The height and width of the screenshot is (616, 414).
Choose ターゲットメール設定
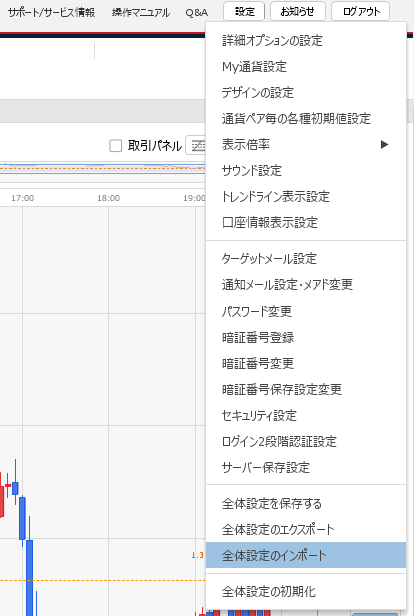tap(306, 258)
